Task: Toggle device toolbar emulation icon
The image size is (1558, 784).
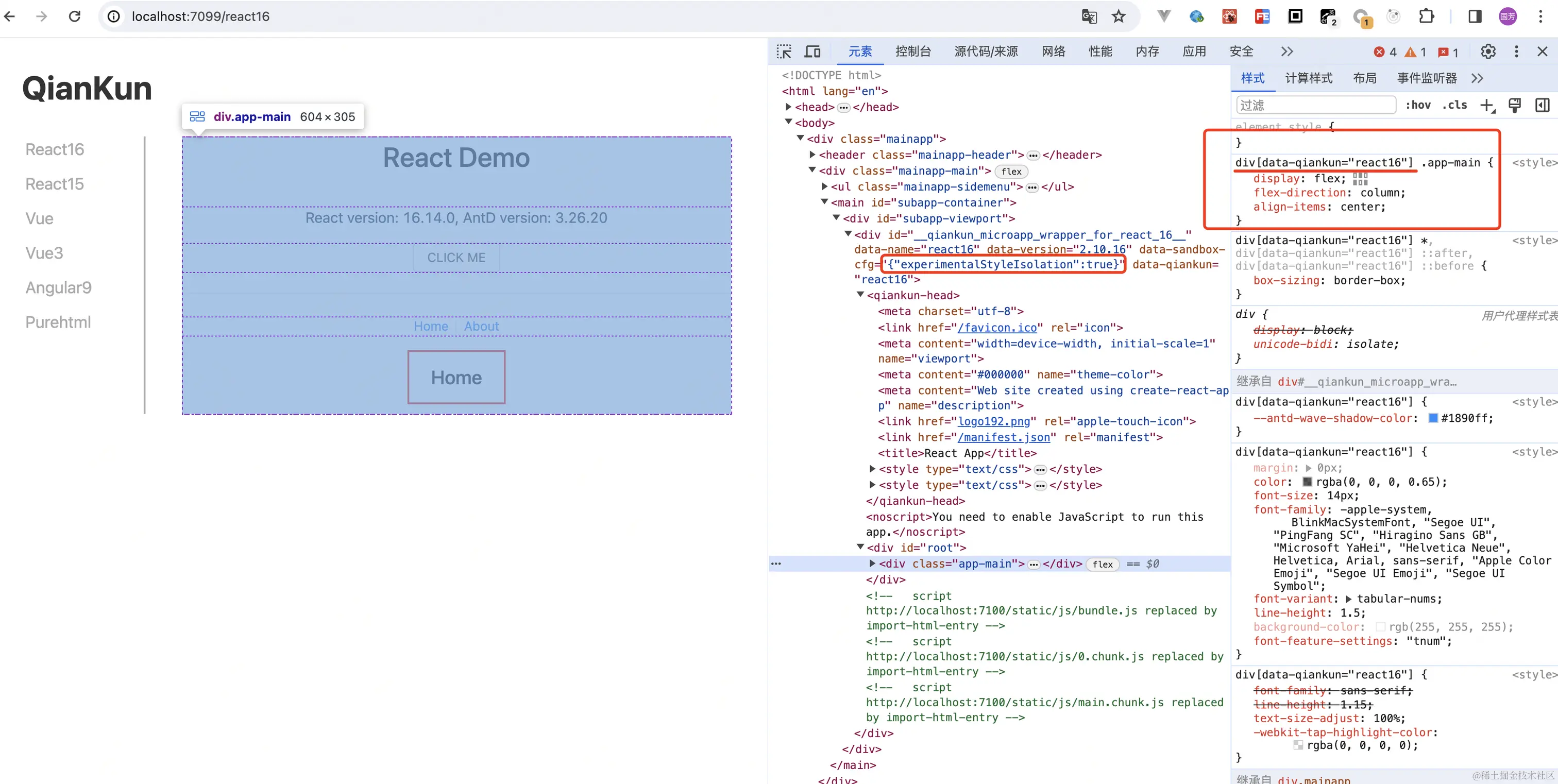Action: [x=812, y=52]
